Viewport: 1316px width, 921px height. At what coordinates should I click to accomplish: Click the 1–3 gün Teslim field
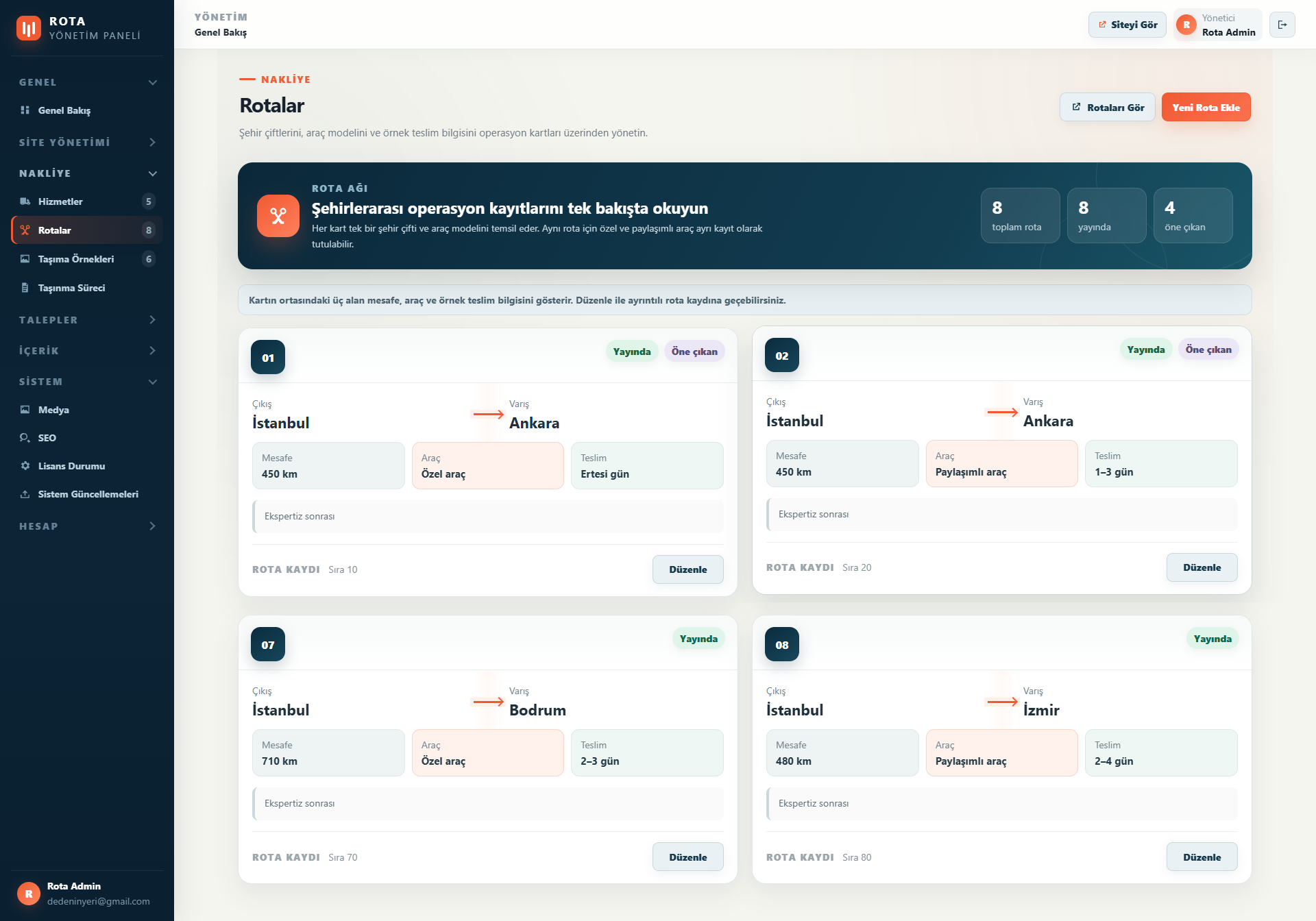click(1161, 463)
